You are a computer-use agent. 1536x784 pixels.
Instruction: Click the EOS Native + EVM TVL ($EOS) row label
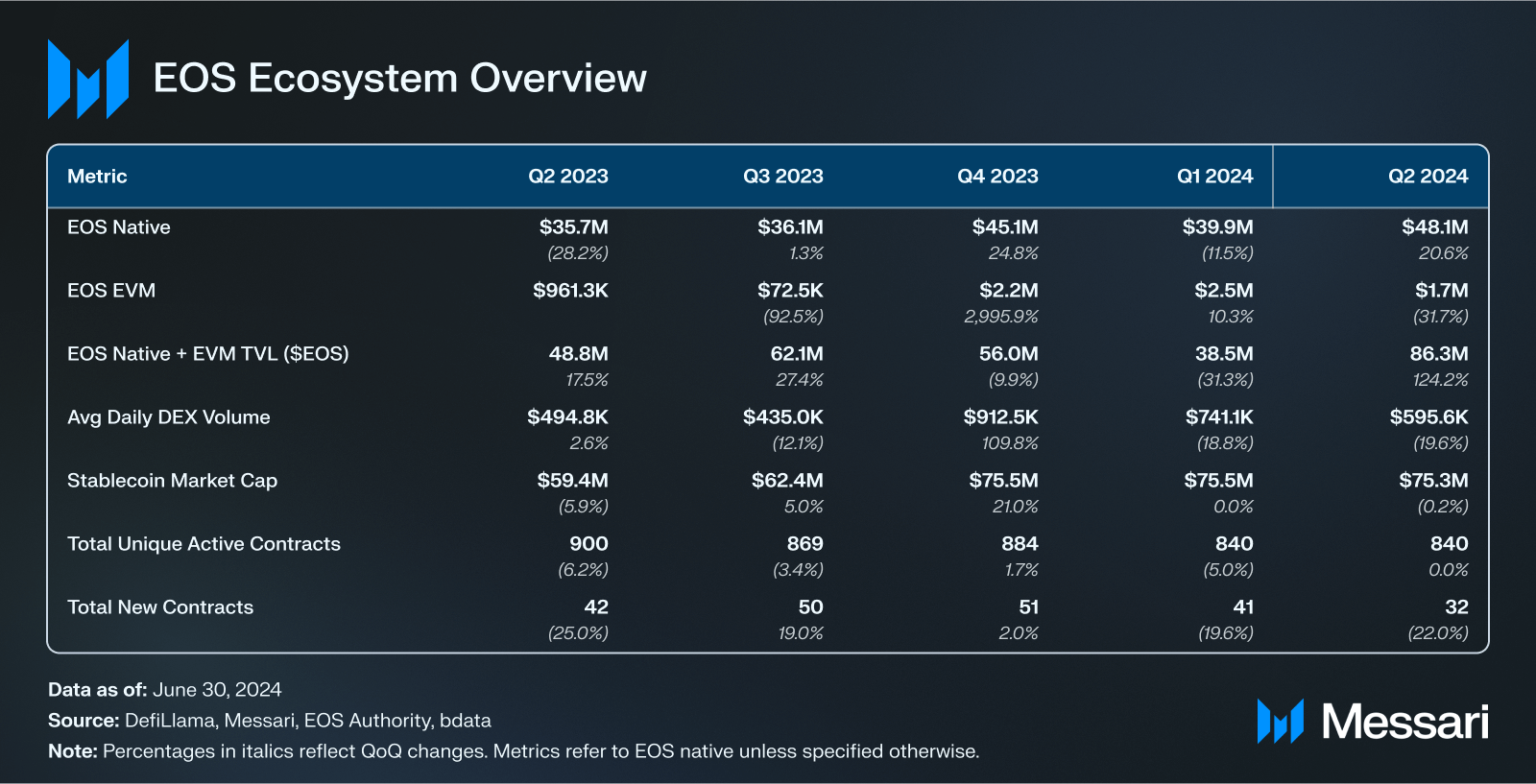(208, 354)
